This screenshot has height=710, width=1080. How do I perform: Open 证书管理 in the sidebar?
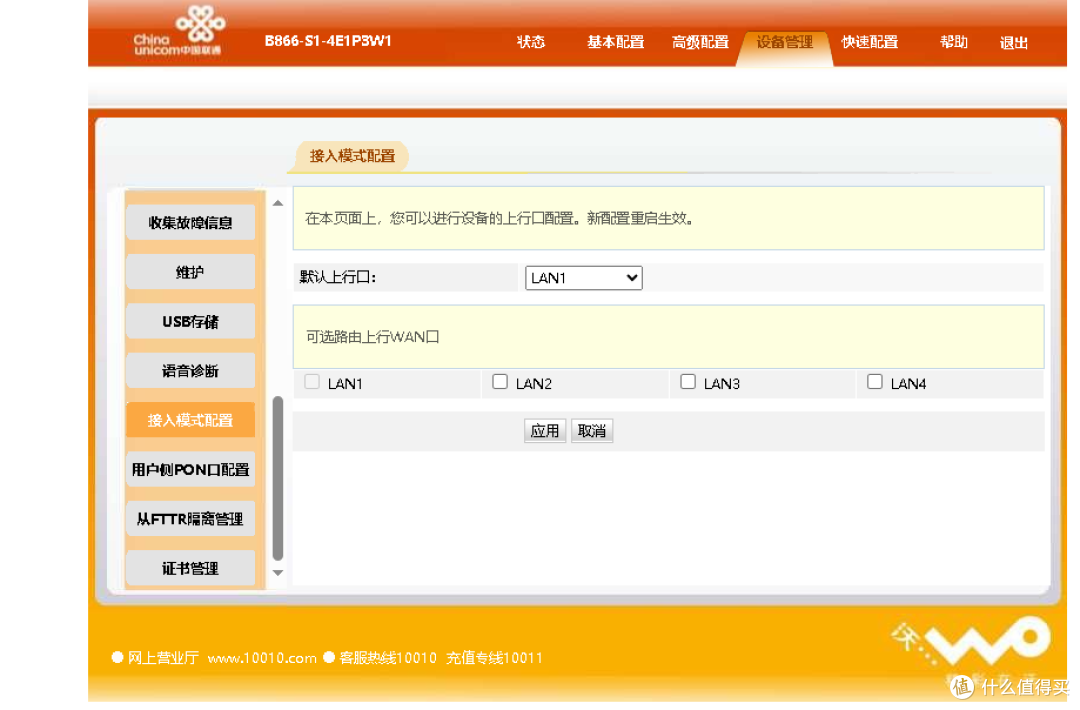coord(190,569)
